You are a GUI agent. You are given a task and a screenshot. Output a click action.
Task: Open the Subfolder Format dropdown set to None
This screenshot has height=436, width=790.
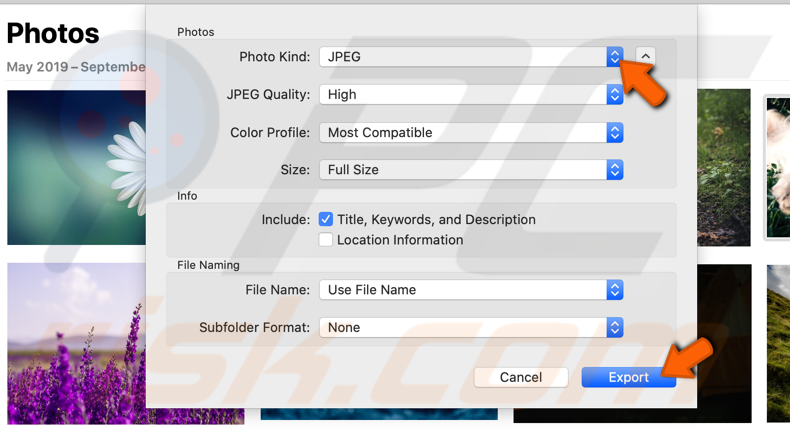[x=471, y=328]
